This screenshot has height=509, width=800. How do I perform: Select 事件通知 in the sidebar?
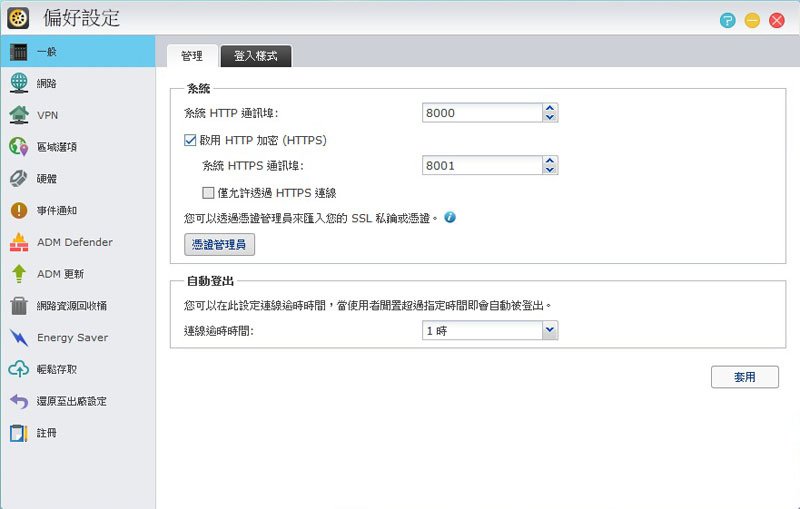click(x=78, y=210)
